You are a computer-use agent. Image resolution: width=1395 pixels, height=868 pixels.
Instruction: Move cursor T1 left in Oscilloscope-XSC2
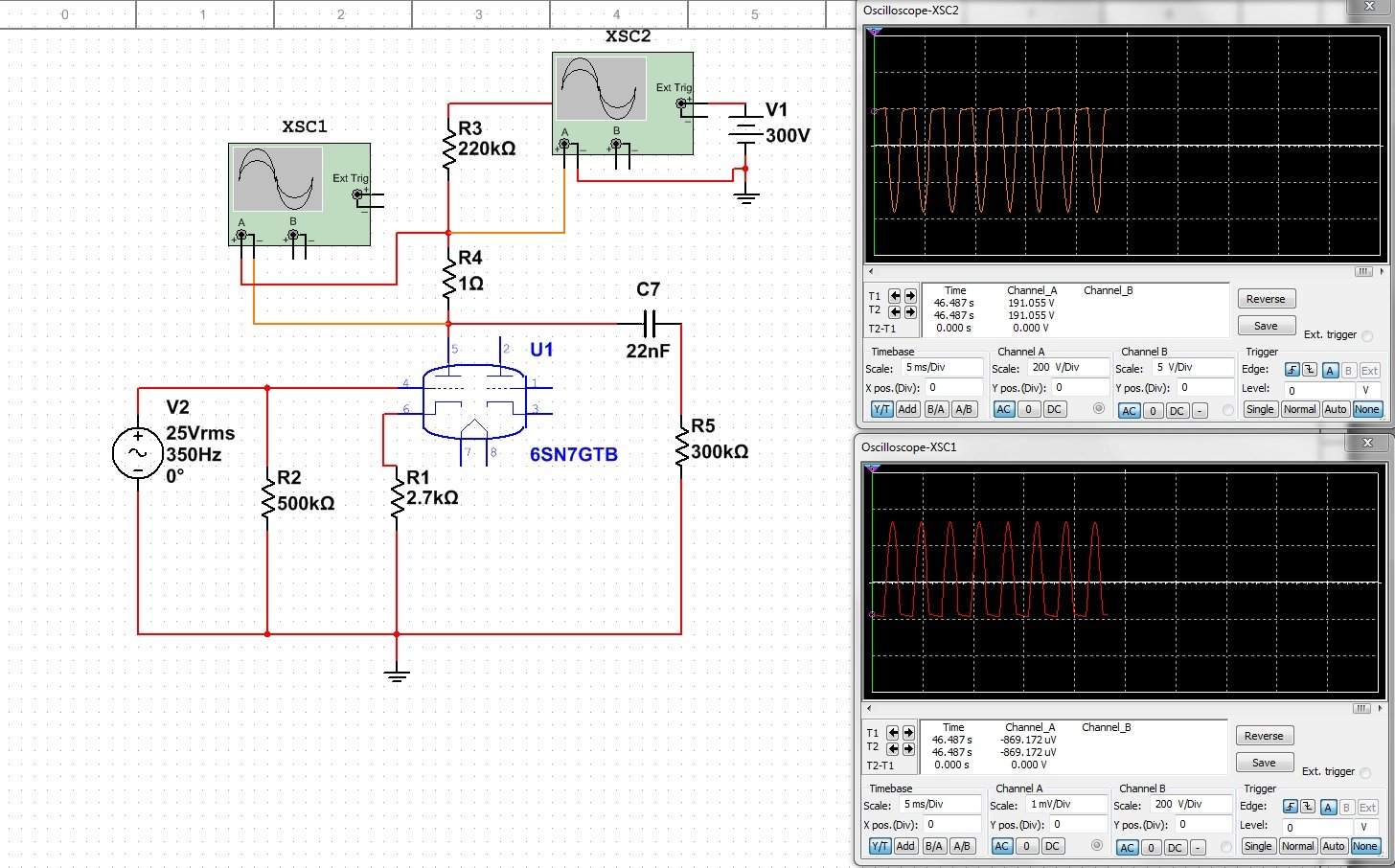pos(895,296)
